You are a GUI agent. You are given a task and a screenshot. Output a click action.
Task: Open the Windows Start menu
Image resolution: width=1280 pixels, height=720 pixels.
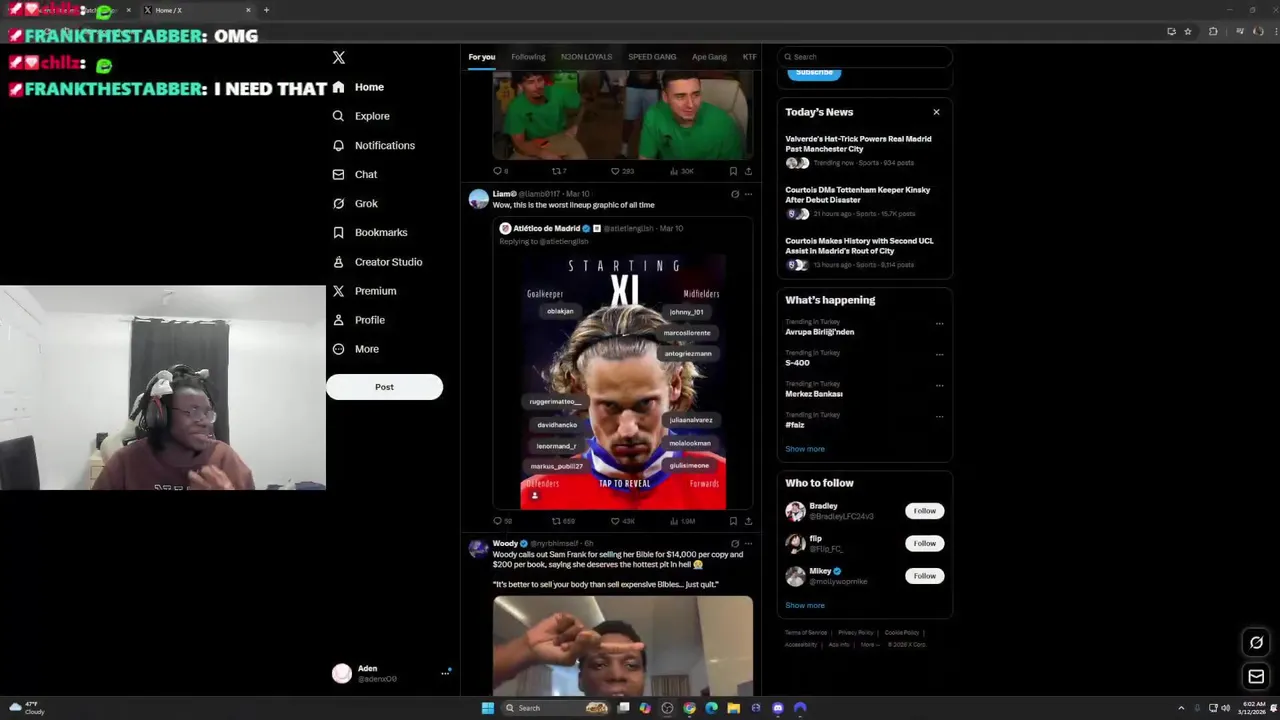click(x=488, y=708)
